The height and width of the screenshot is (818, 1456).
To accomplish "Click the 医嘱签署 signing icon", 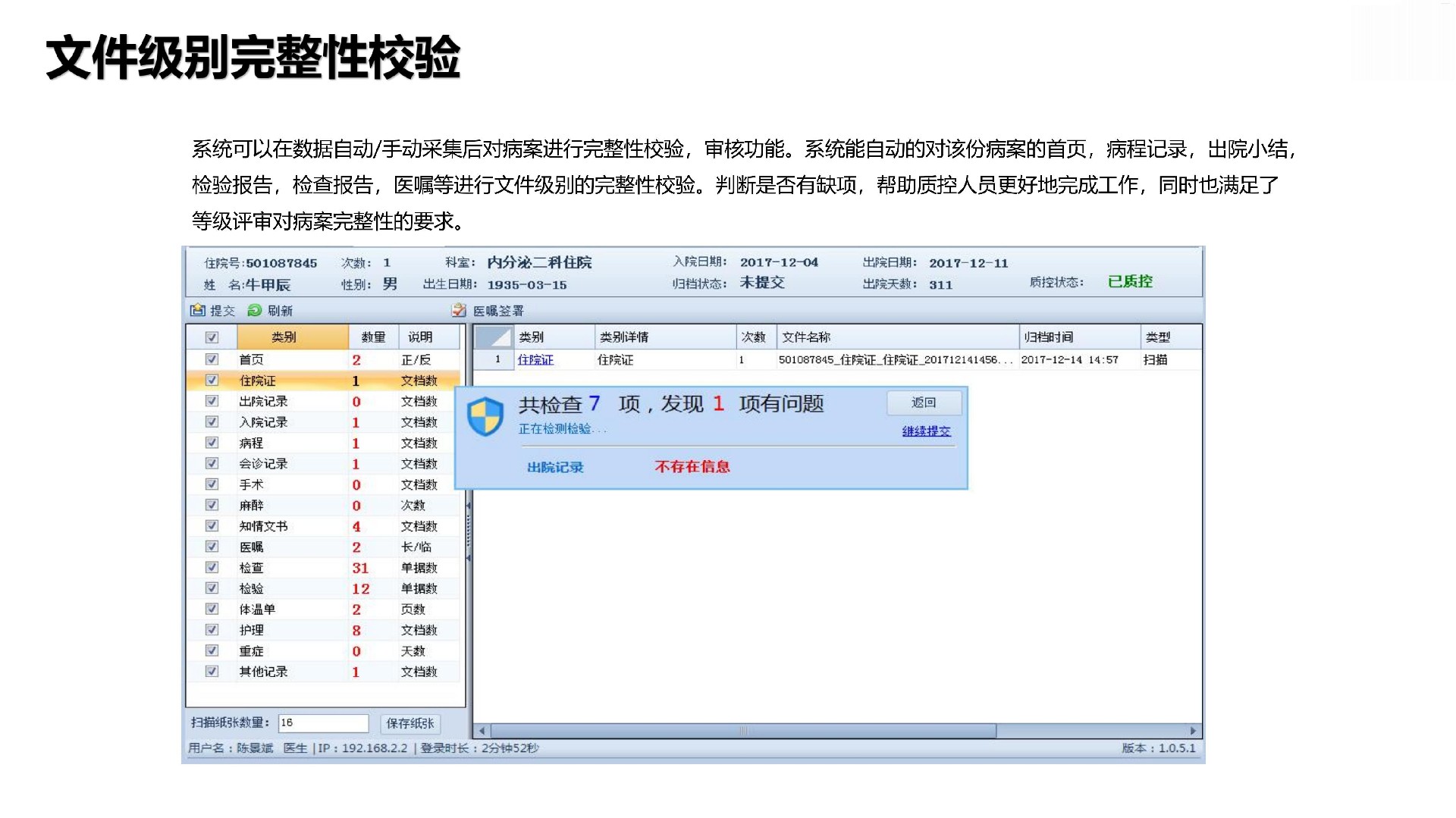I will coord(459,310).
